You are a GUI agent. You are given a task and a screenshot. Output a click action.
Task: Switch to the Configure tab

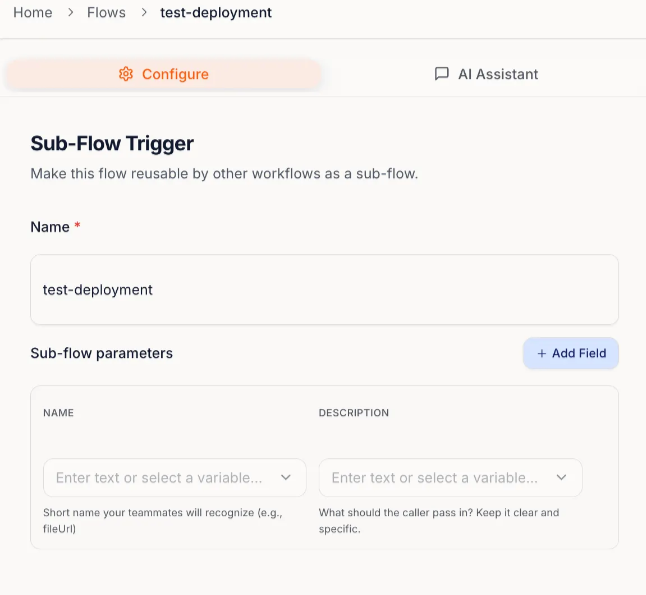coord(164,74)
